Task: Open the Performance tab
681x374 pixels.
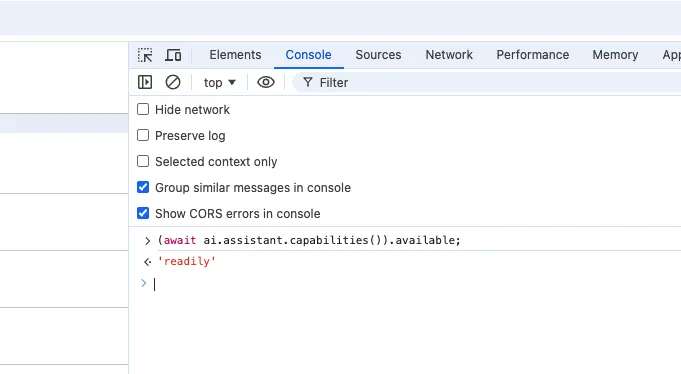Action: (x=532, y=55)
